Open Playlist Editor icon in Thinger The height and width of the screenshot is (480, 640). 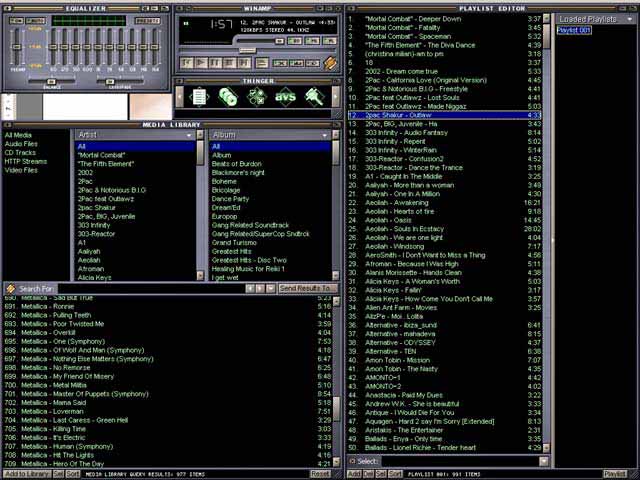click(x=199, y=97)
